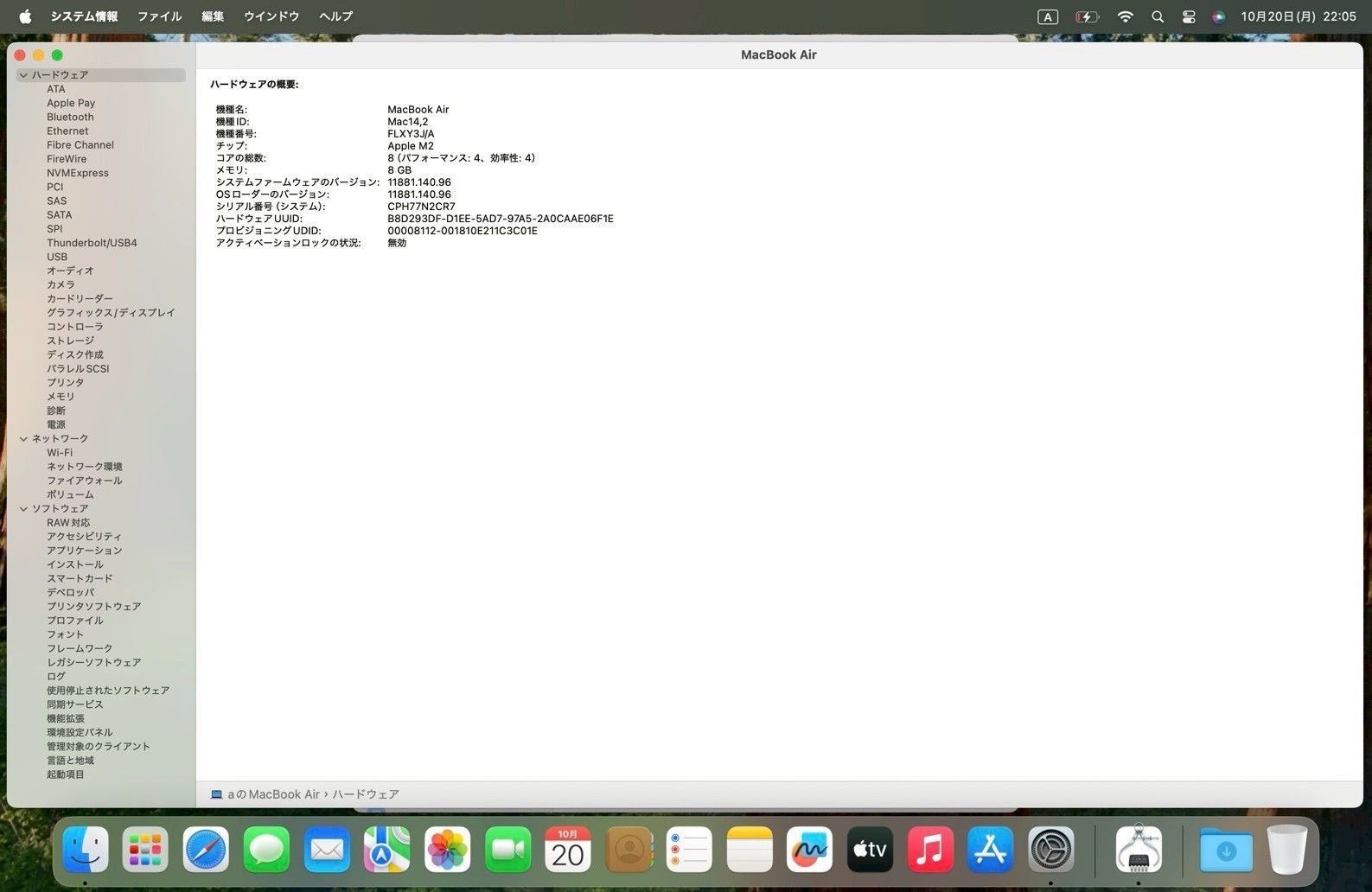1372x892 pixels.
Task: Select 電源 in sidebar
Action: click(x=56, y=424)
